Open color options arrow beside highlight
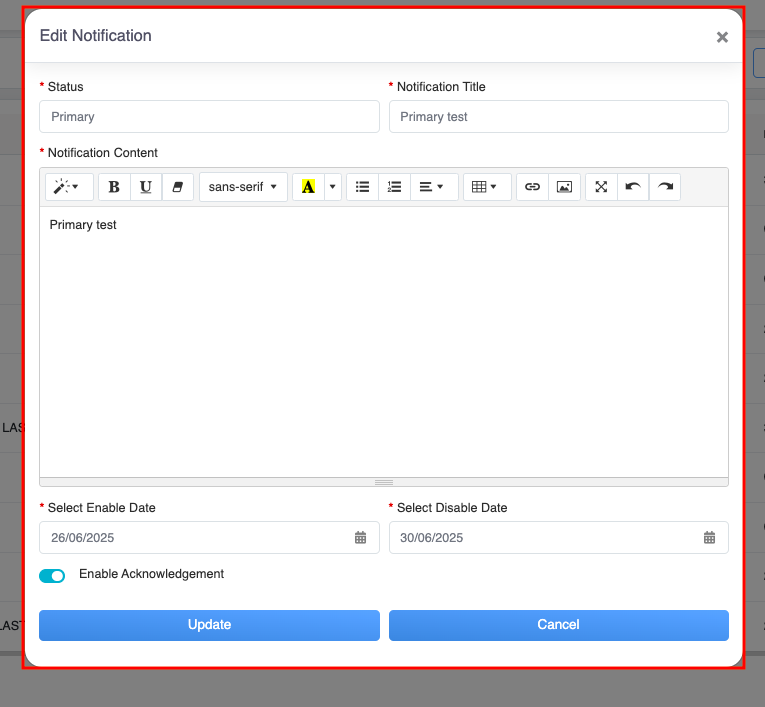765x707 pixels. [x=333, y=187]
